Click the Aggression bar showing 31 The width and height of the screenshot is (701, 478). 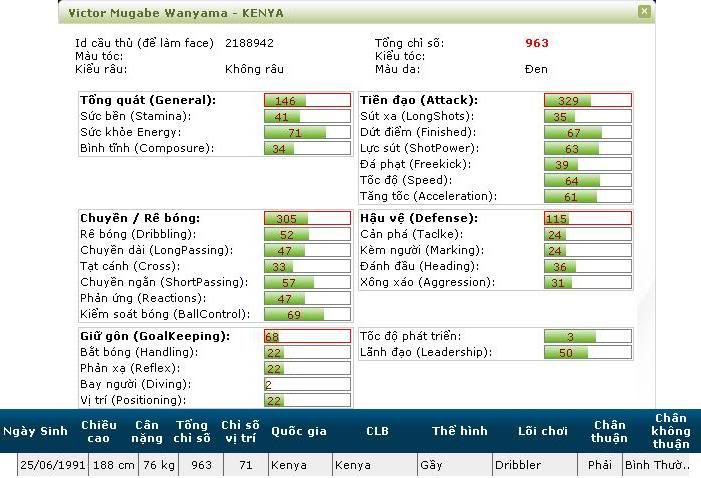[x=588, y=282]
